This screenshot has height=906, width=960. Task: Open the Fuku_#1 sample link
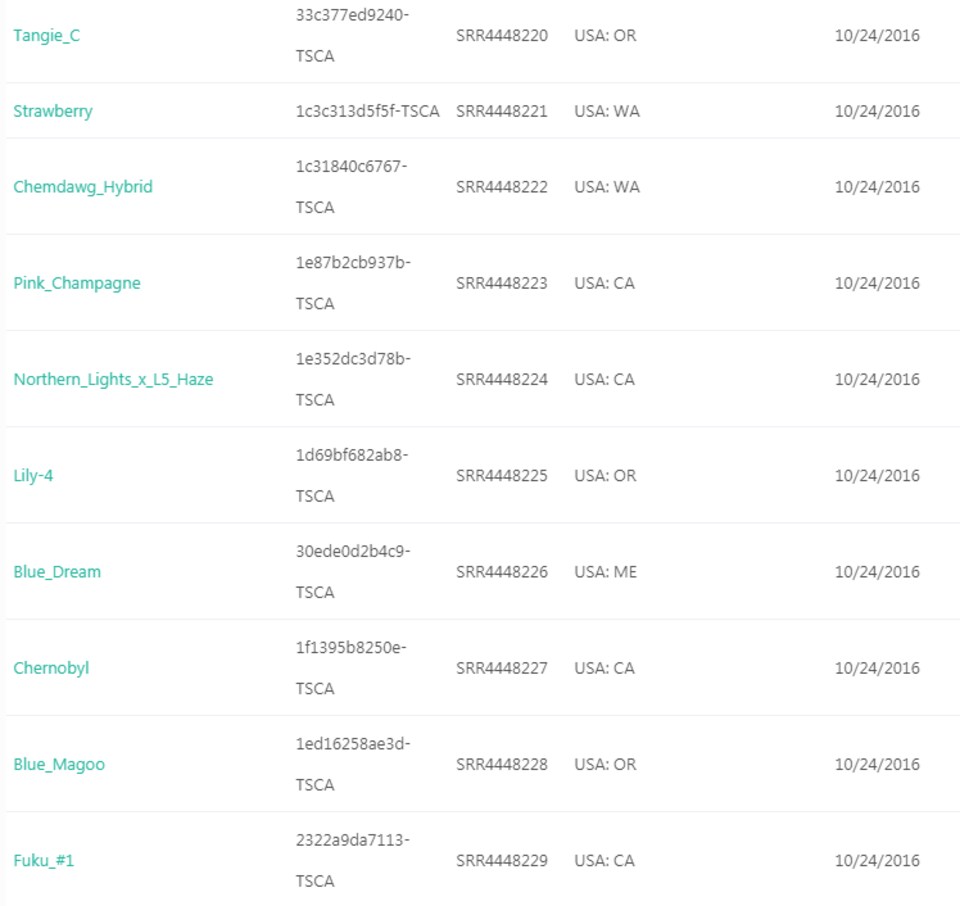point(45,860)
